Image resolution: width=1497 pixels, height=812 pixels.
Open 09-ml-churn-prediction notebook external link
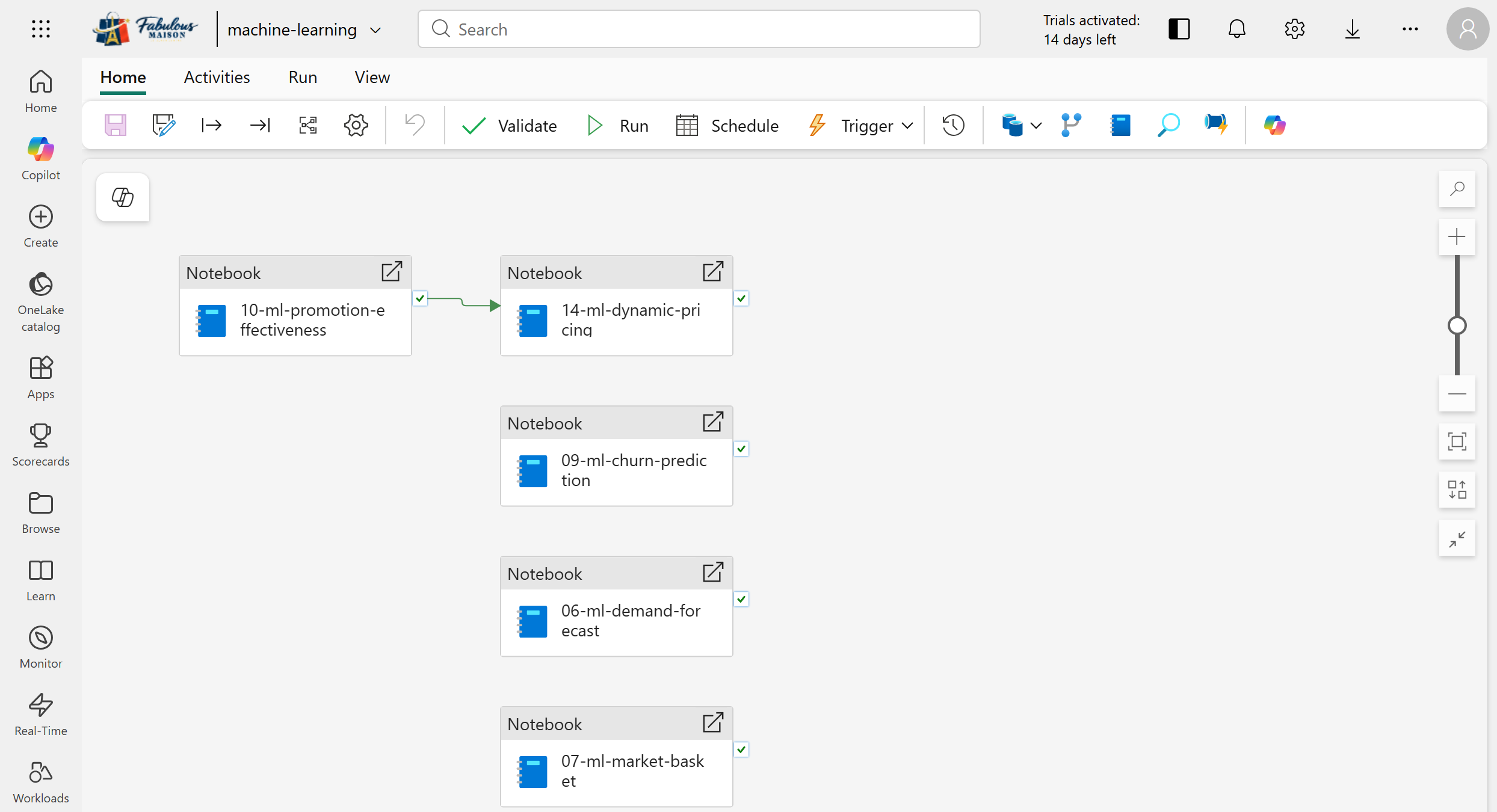(713, 422)
